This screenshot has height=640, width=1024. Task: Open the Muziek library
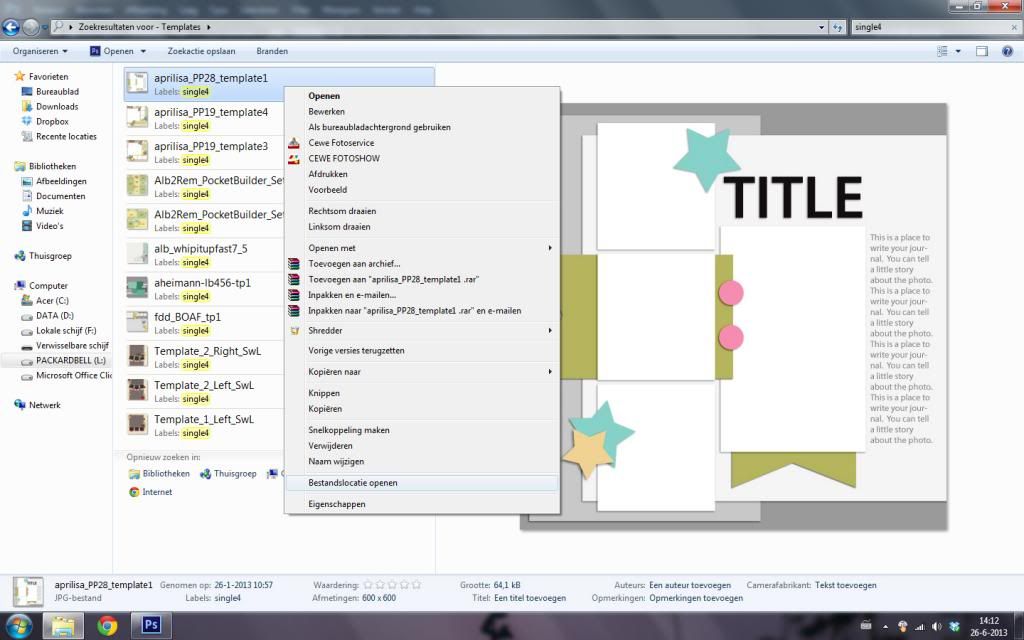pos(50,211)
